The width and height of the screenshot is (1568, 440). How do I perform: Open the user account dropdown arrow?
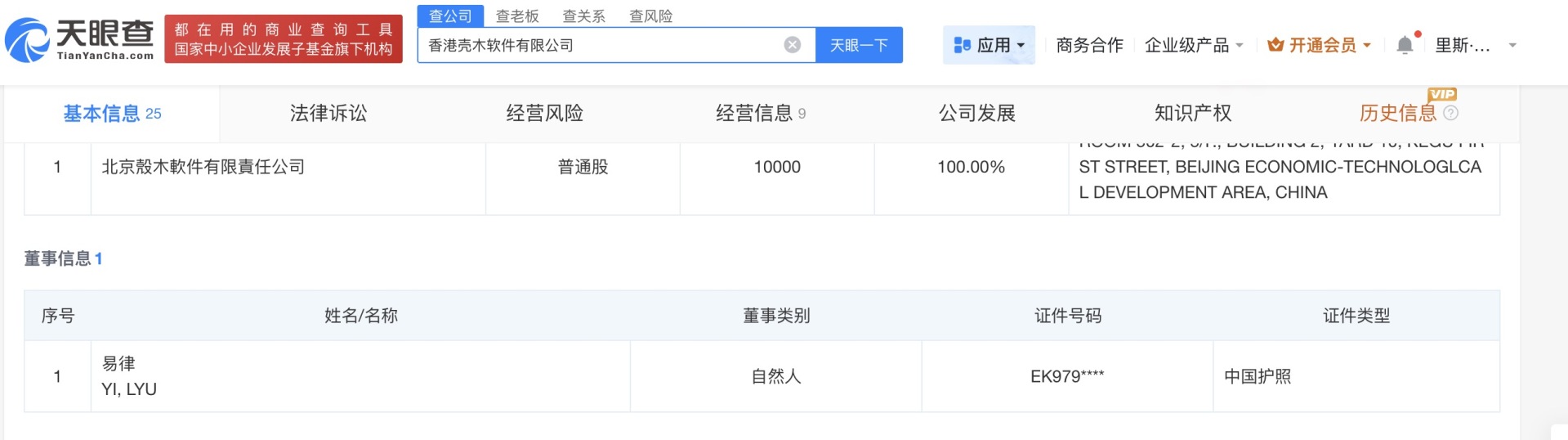click(x=1512, y=46)
